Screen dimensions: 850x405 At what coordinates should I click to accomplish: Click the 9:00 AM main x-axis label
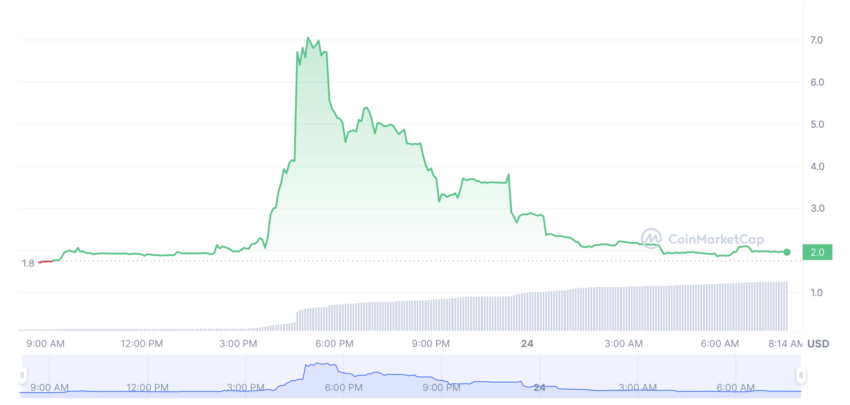tap(47, 344)
